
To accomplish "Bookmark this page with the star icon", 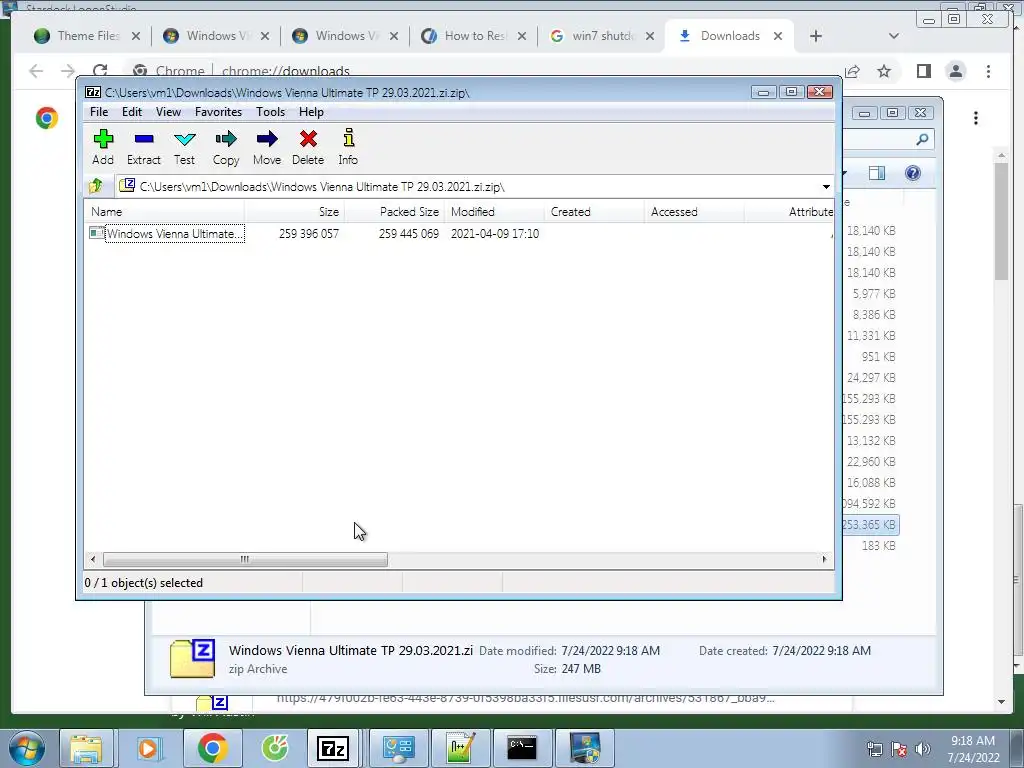I will pyautogui.click(x=884, y=71).
